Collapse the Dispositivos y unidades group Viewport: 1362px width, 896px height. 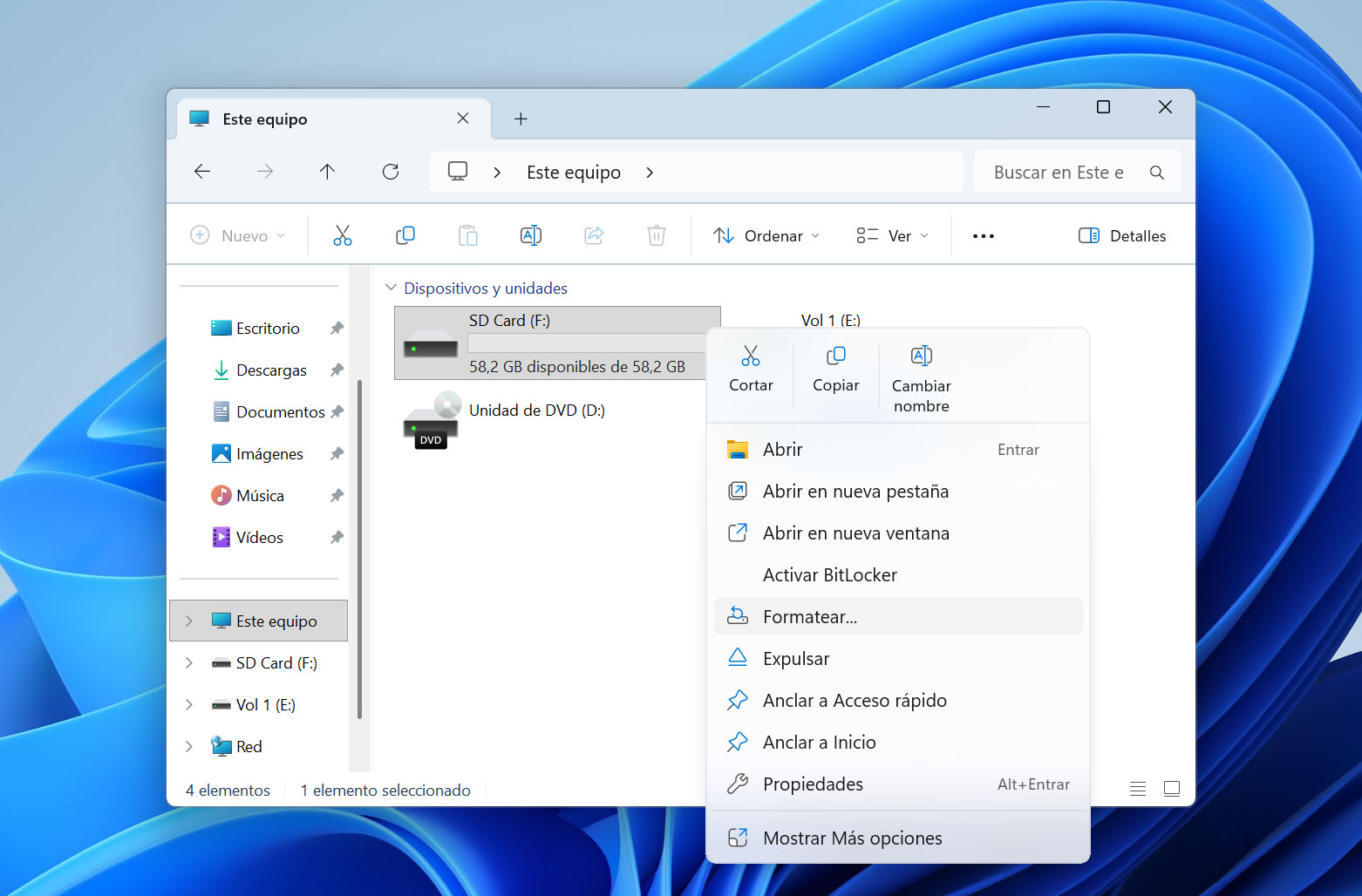pyautogui.click(x=392, y=288)
